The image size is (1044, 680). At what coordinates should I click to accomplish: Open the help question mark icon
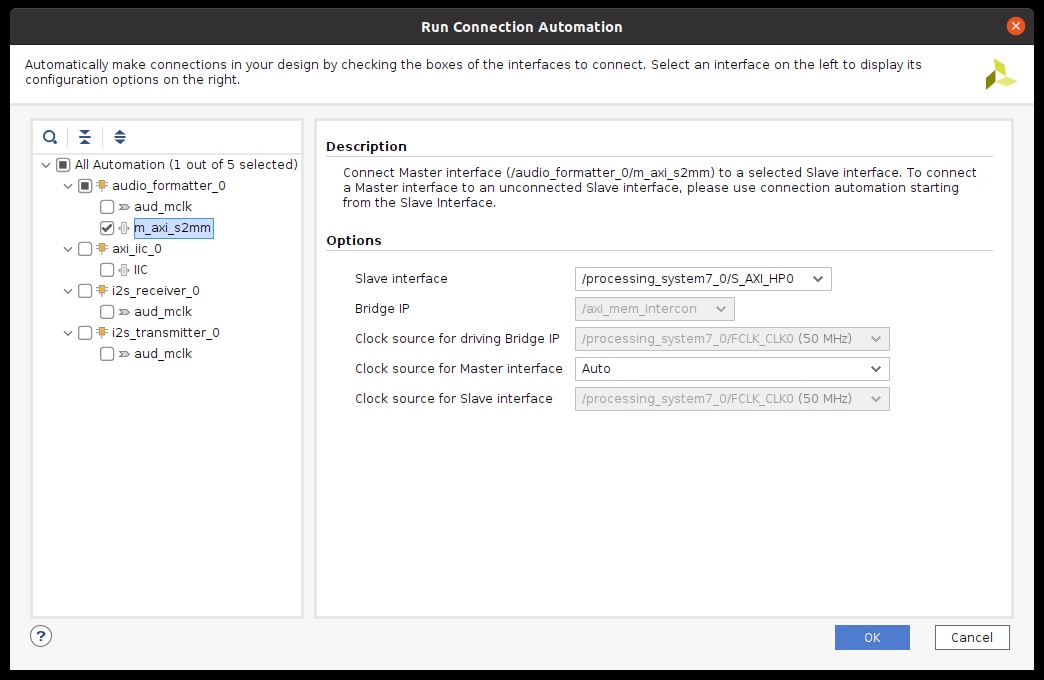(x=41, y=636)
